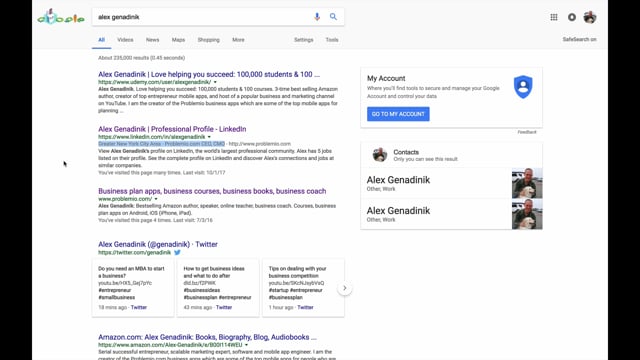Switch to the Maps tab

click(178, 40)
